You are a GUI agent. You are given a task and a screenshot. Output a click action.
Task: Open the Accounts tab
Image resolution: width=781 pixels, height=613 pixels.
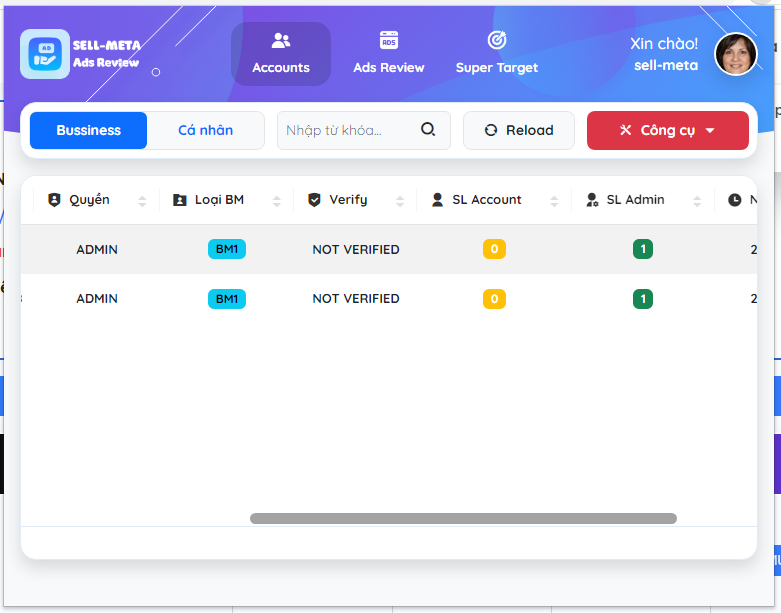click(281, 54)
